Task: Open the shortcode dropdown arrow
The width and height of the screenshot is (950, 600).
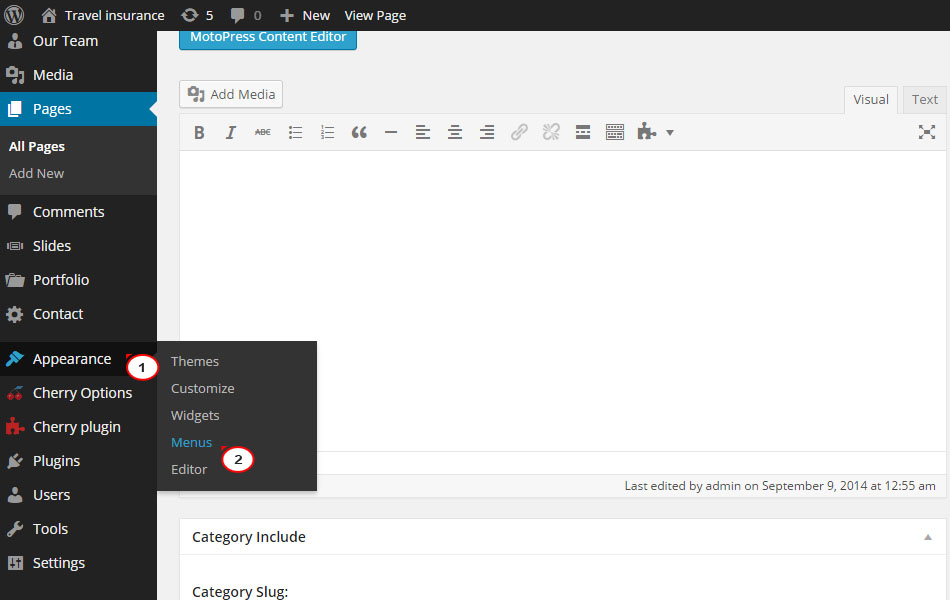Action: [x=669, y=133]
